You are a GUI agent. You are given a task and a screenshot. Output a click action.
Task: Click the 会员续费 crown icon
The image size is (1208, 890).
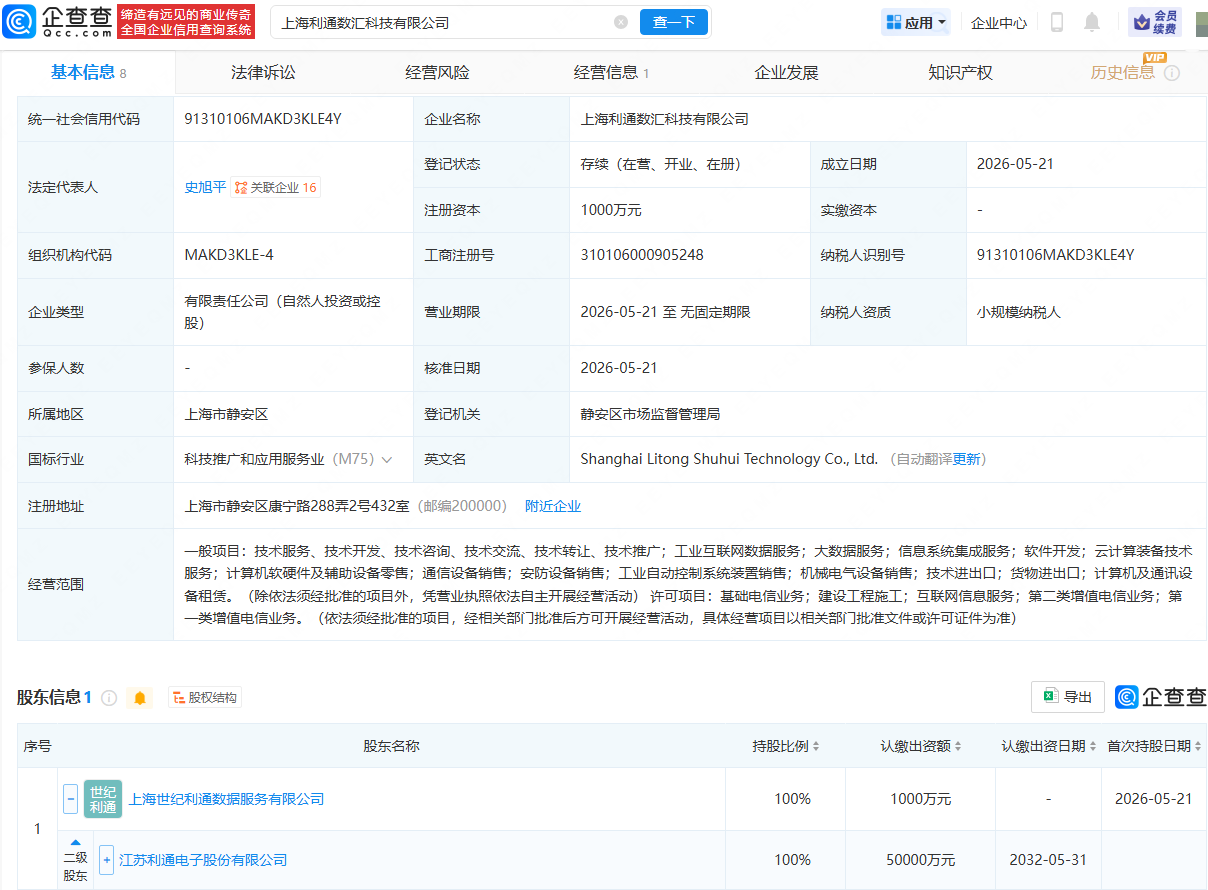coord(1156,22)
